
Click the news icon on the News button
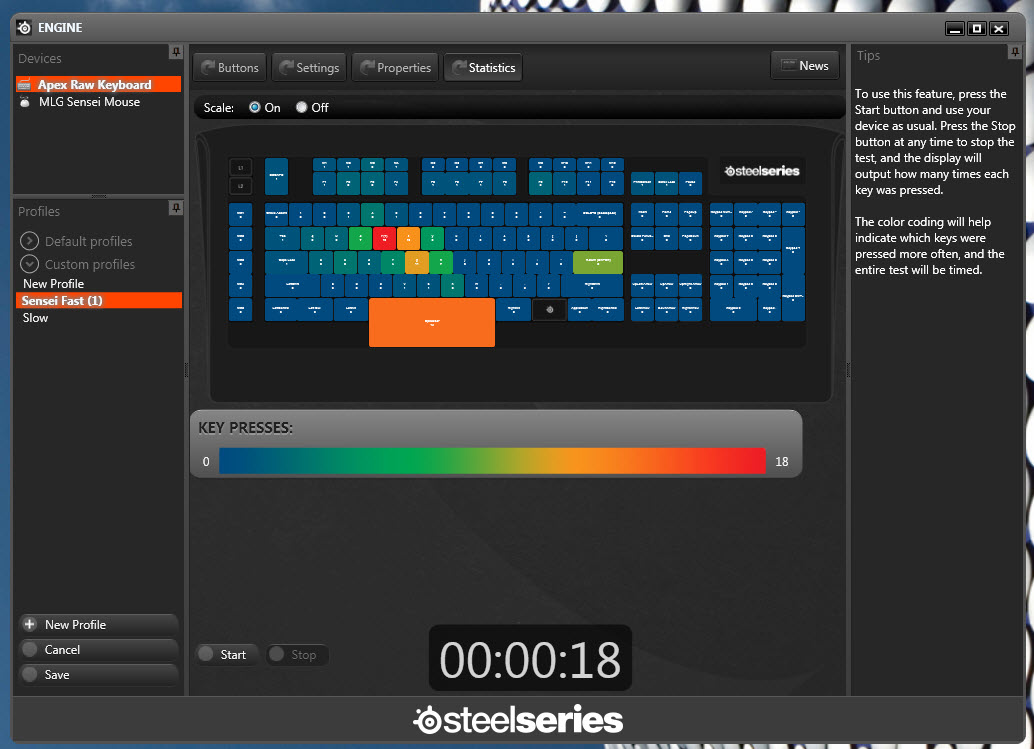click(788, 65)
